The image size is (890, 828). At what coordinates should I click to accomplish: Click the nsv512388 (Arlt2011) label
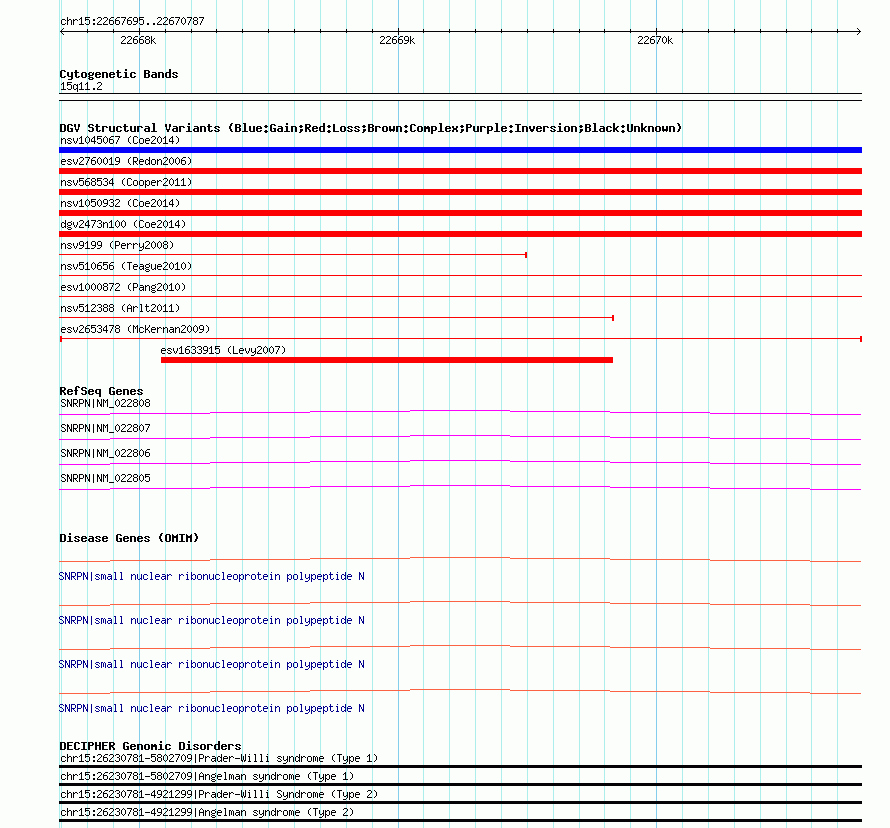click(120, 308)
